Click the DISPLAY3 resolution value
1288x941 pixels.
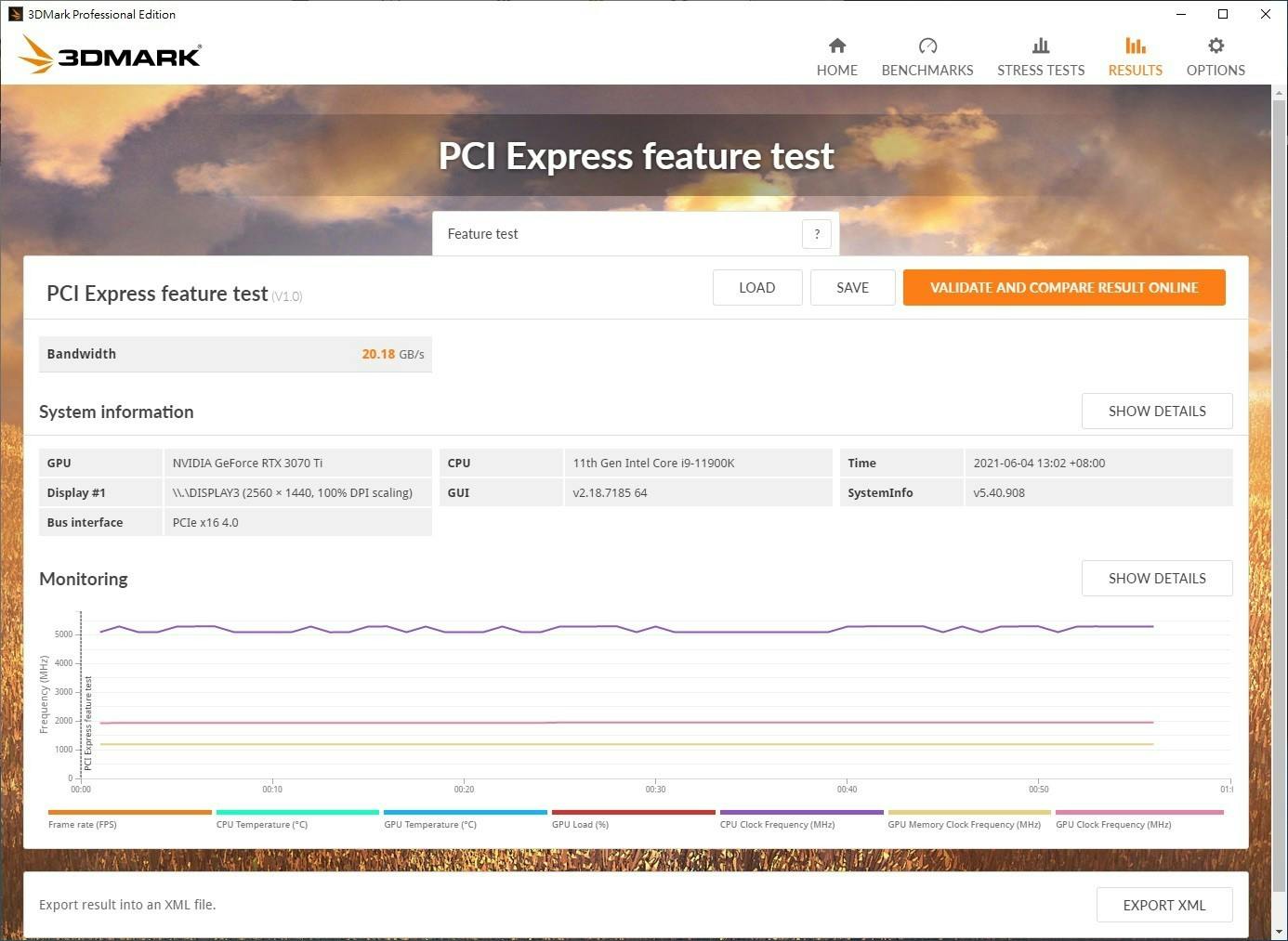(292, 492)
